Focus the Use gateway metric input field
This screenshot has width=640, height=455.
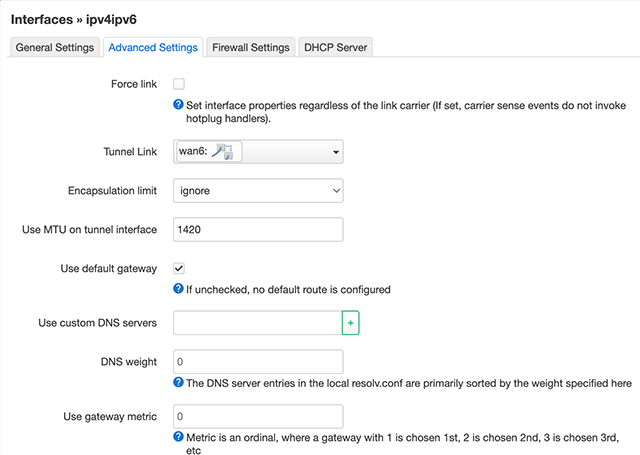coord(258,416)
